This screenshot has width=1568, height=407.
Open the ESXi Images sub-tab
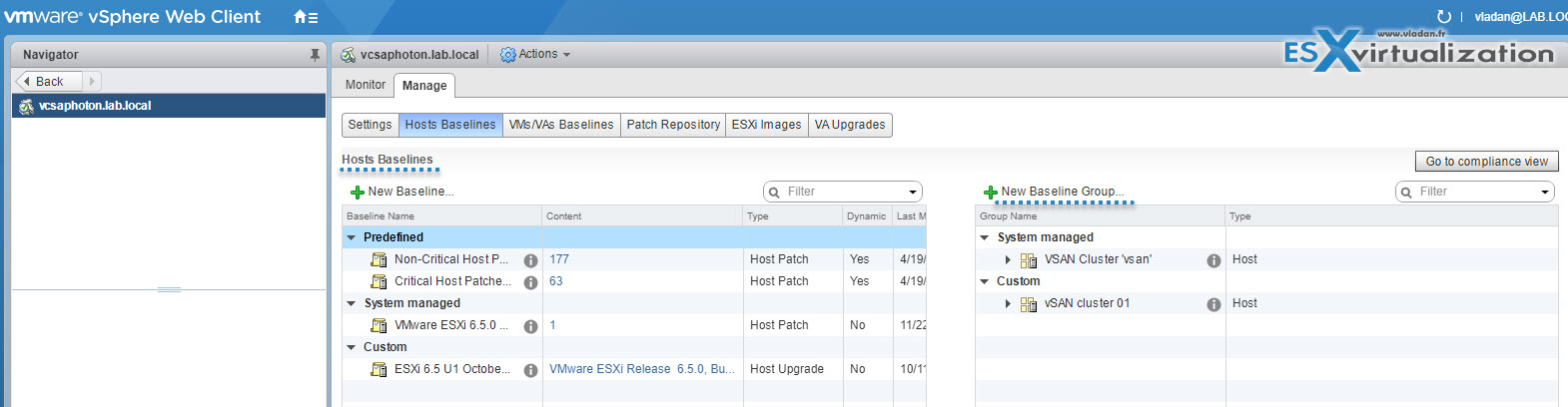tap(766, 125)
